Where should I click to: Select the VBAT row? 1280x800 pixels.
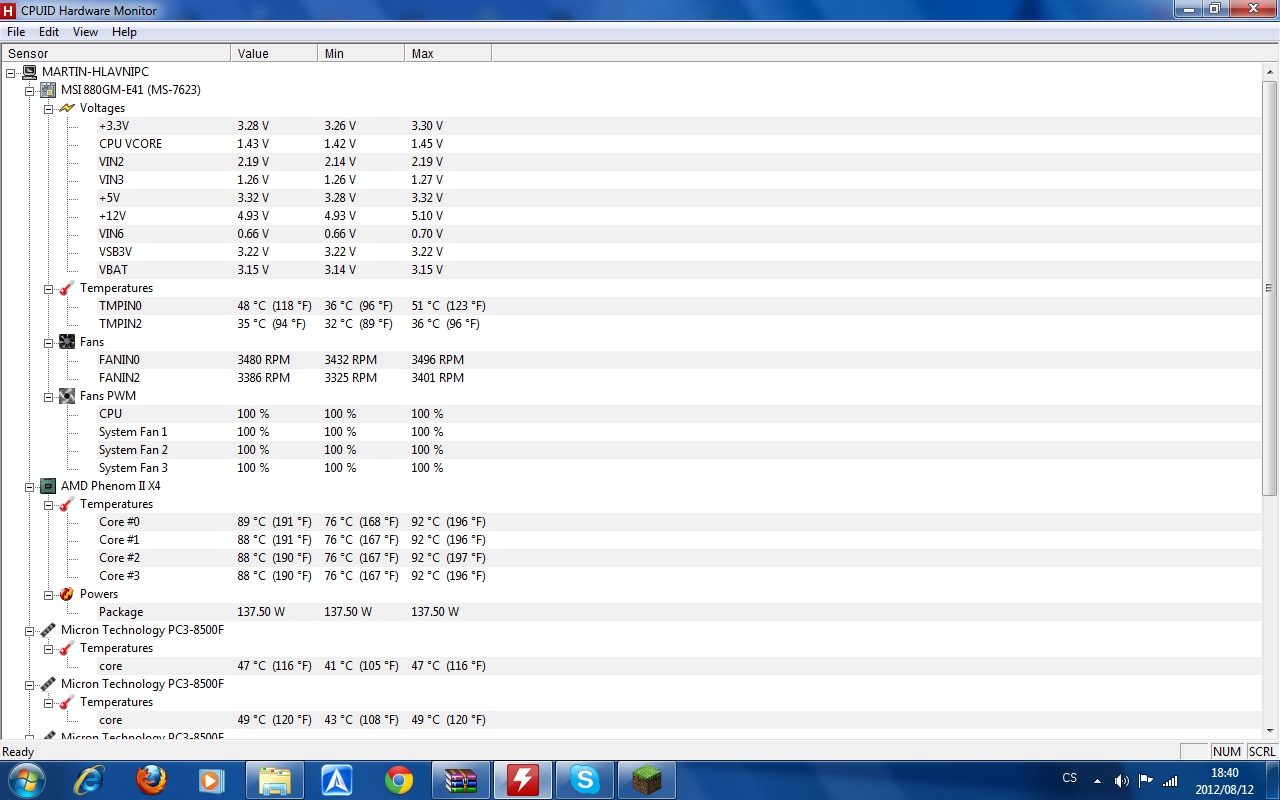pyautogui.click(x=631, y=270)
